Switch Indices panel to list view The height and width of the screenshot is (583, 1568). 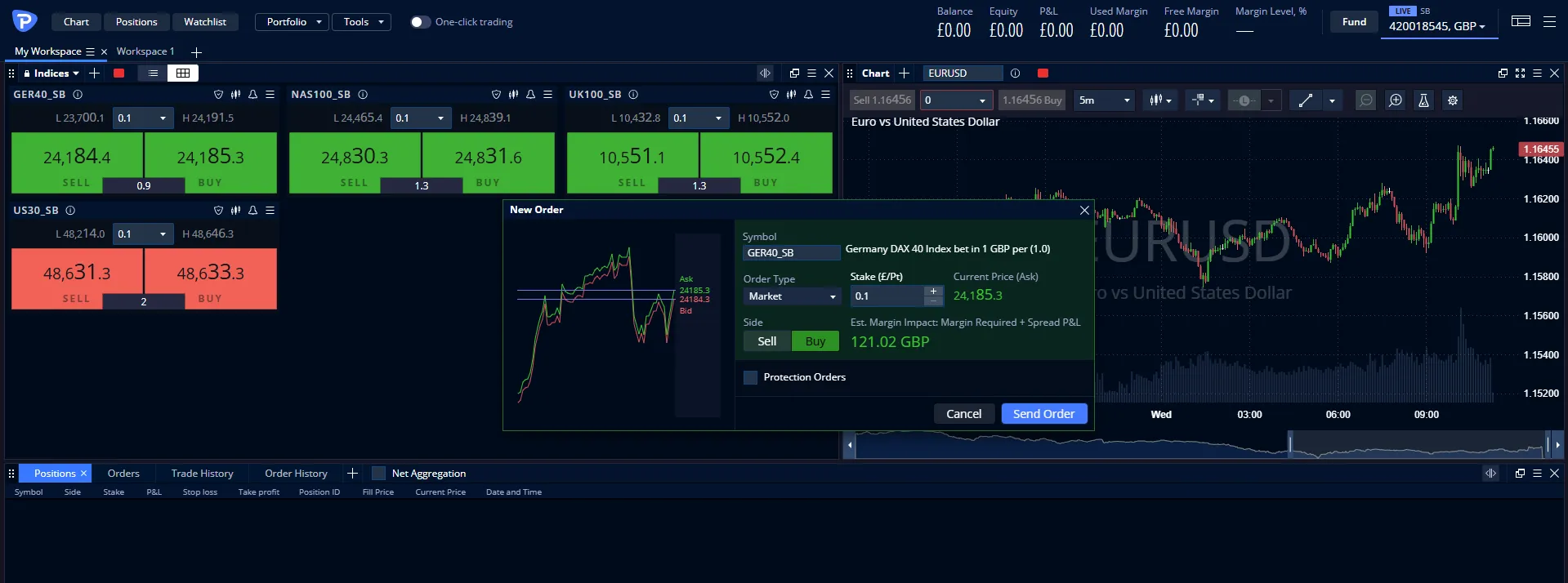point(153,73)
